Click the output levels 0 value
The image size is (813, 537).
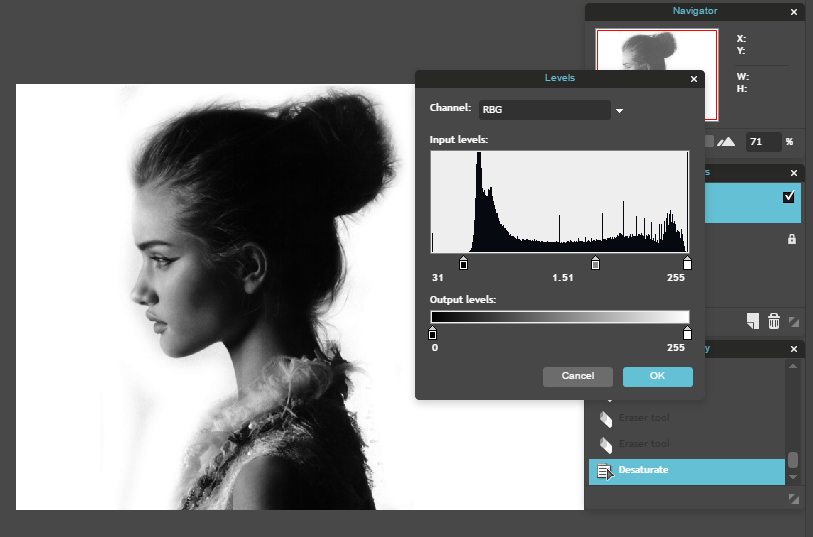pyautogui.click(x=434, y=348)
